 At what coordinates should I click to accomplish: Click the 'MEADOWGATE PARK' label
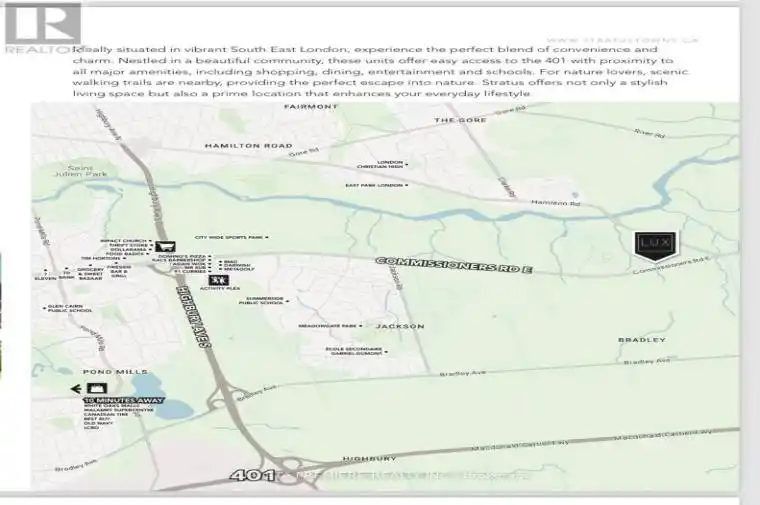328,326
